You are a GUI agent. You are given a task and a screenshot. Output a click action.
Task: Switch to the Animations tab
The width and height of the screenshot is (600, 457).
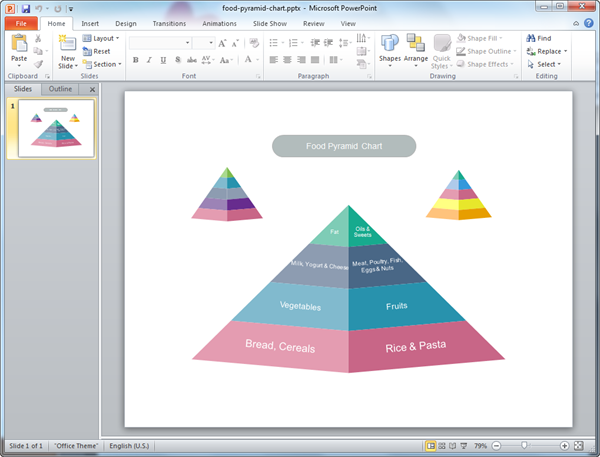coord(219,23)
